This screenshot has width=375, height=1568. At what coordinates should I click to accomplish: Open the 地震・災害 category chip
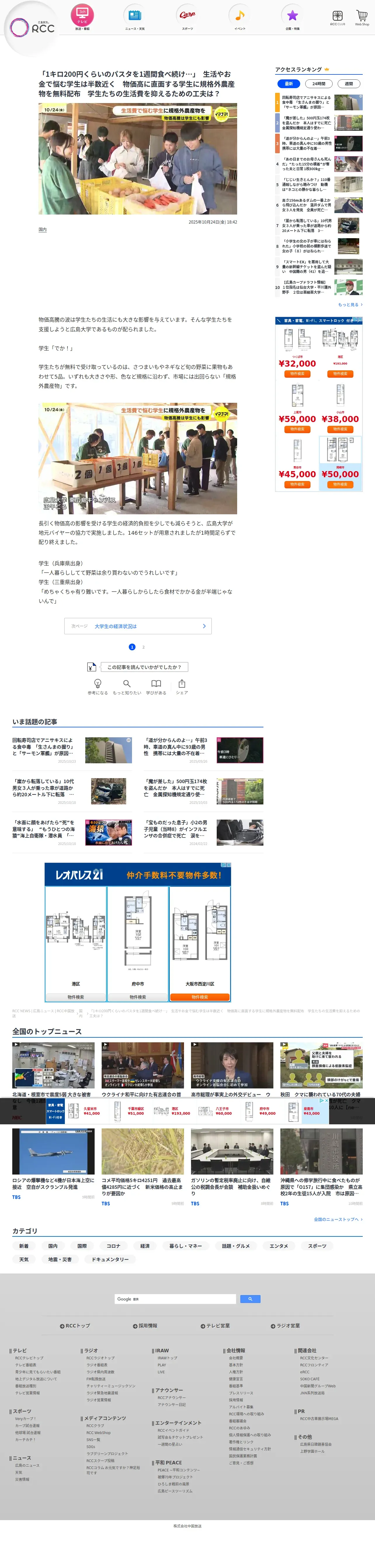click(x=60, y=1259)
